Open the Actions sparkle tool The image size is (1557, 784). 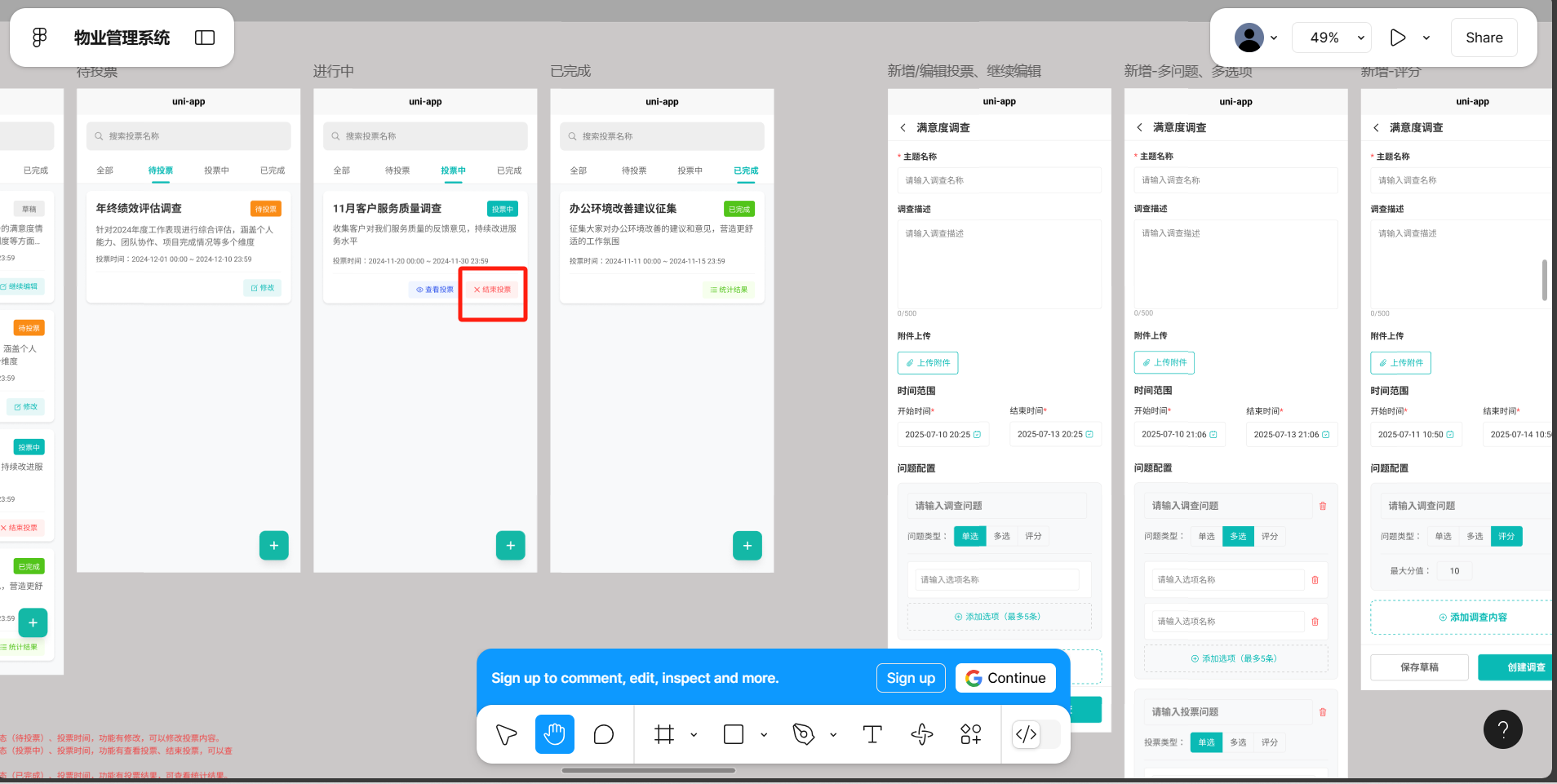coord(922,734)
